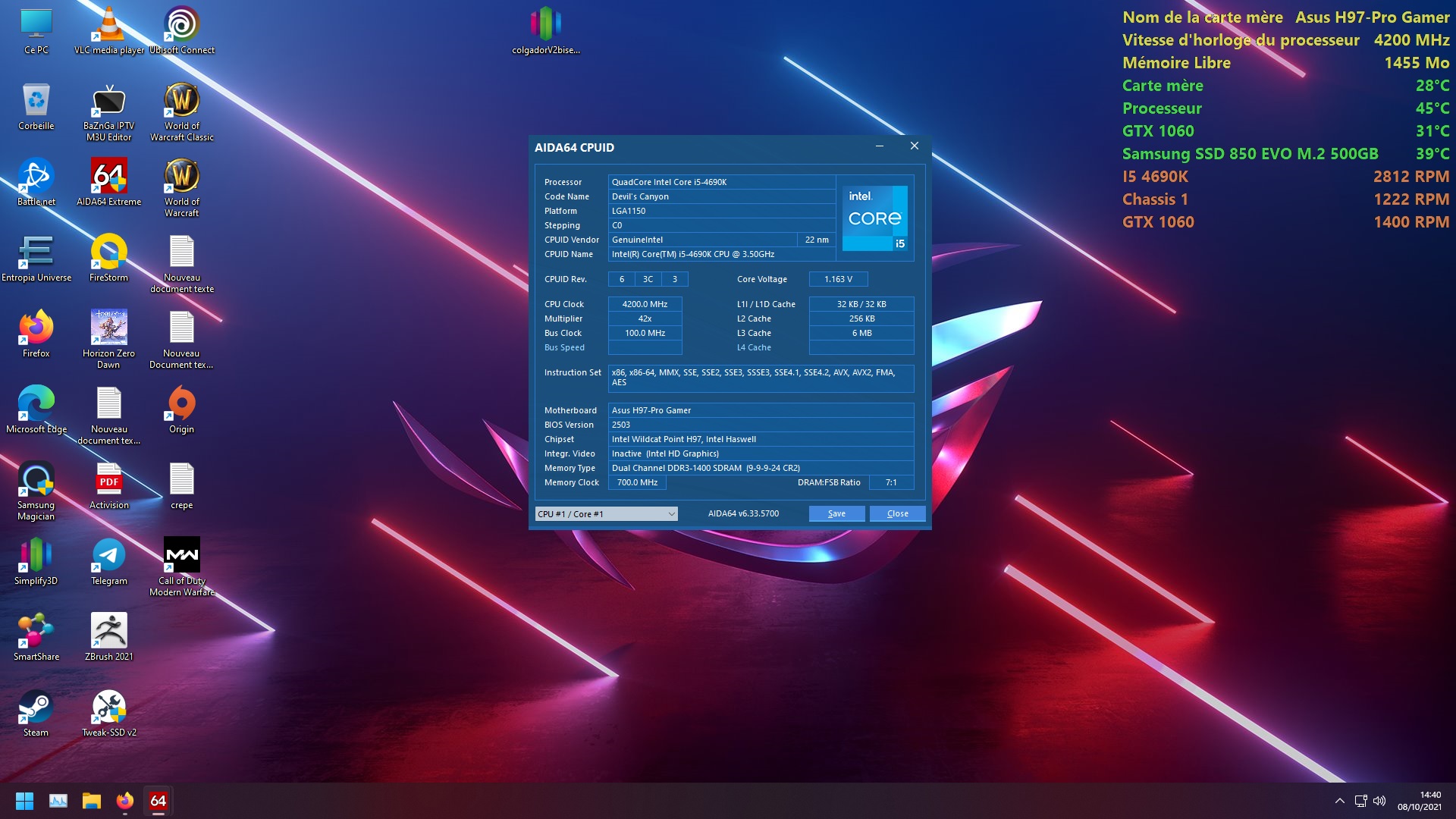Open Telegram desktop shortcut

click(109, 561)
